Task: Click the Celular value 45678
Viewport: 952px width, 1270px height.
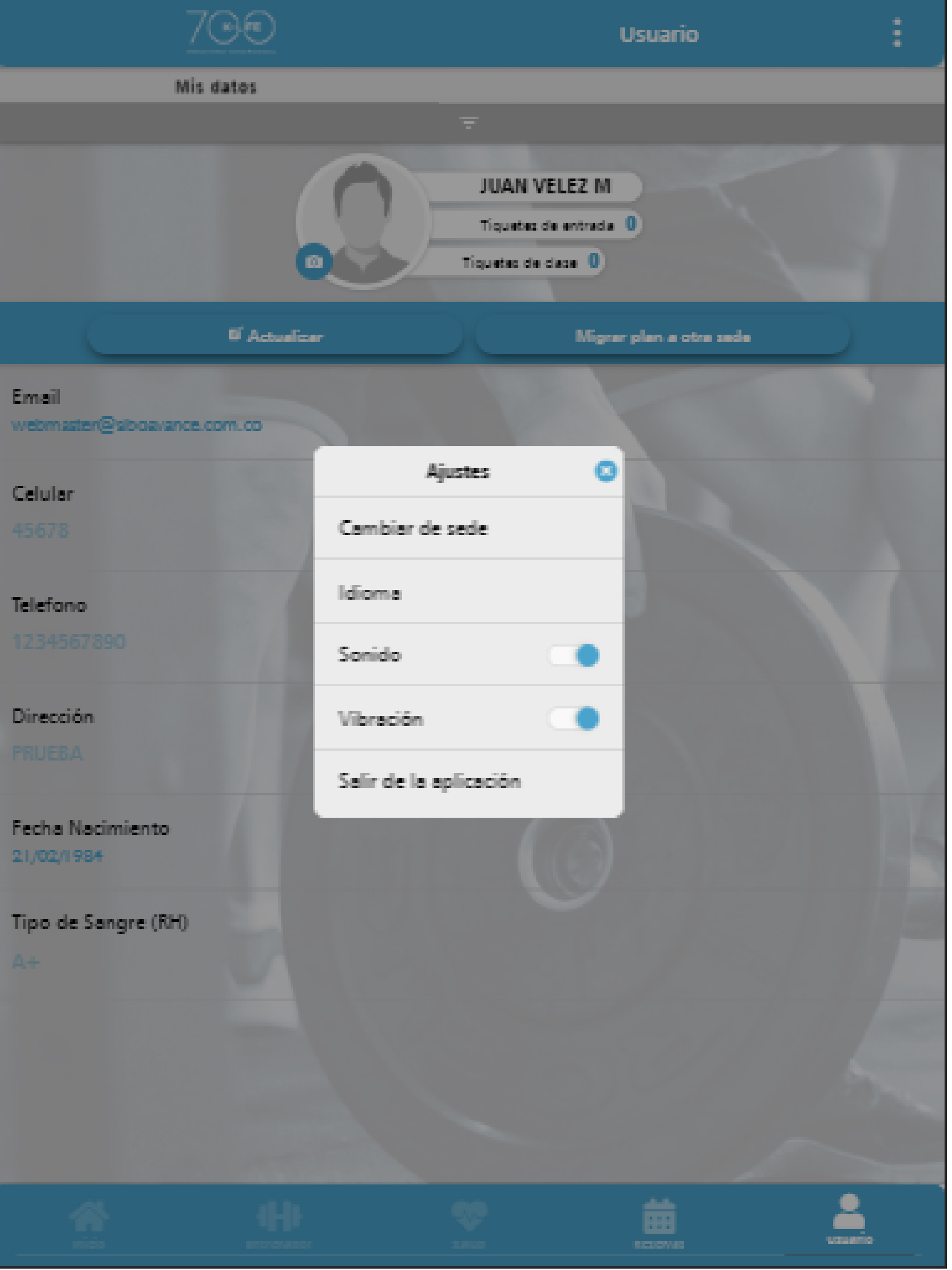Action: [x=40, y=530]
